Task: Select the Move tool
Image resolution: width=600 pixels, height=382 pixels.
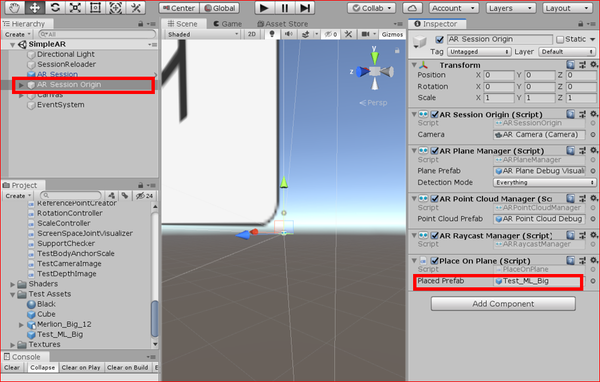Action: tap(35, 8)
